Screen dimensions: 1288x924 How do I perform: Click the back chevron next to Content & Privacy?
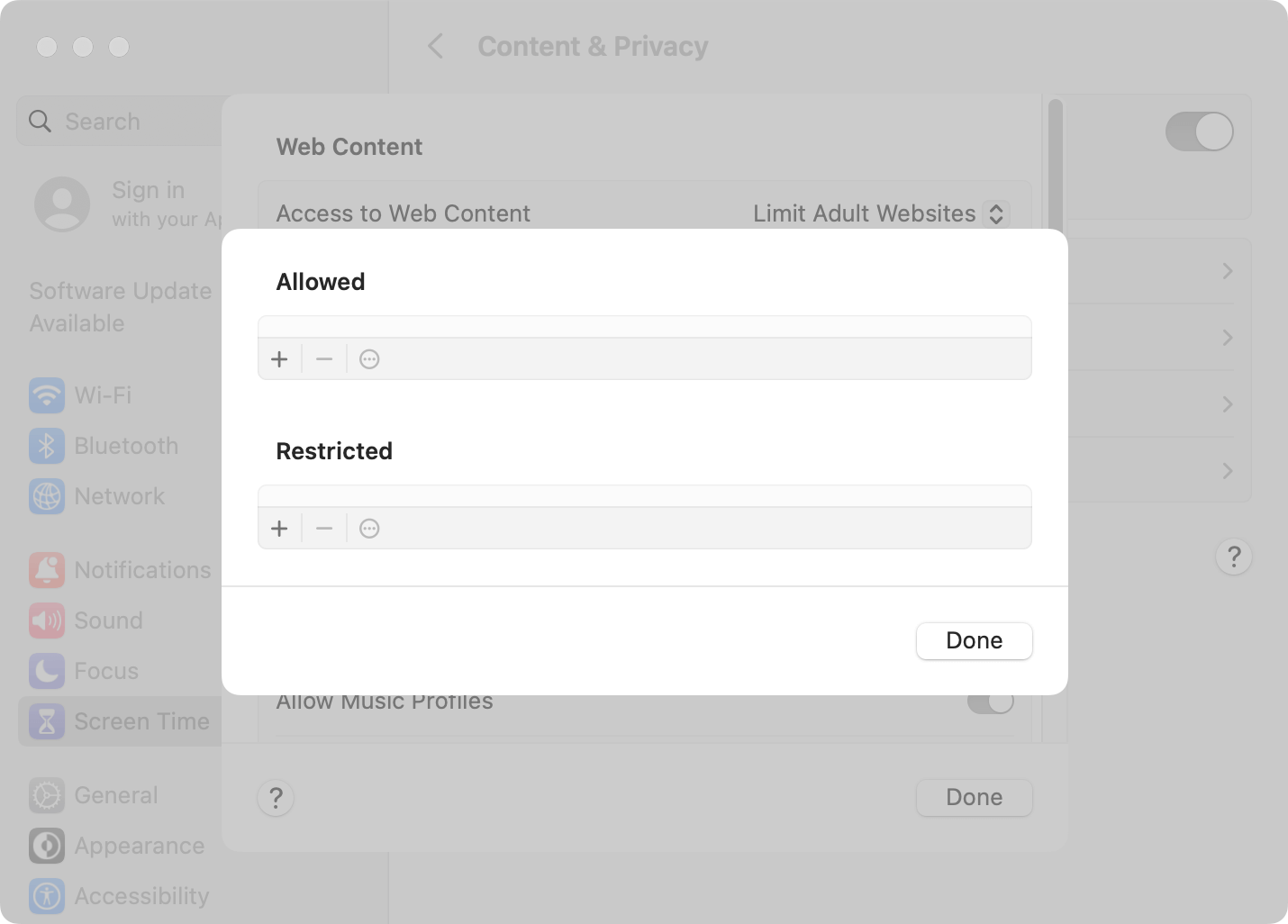pyautogui.click(x=436, y=46)
